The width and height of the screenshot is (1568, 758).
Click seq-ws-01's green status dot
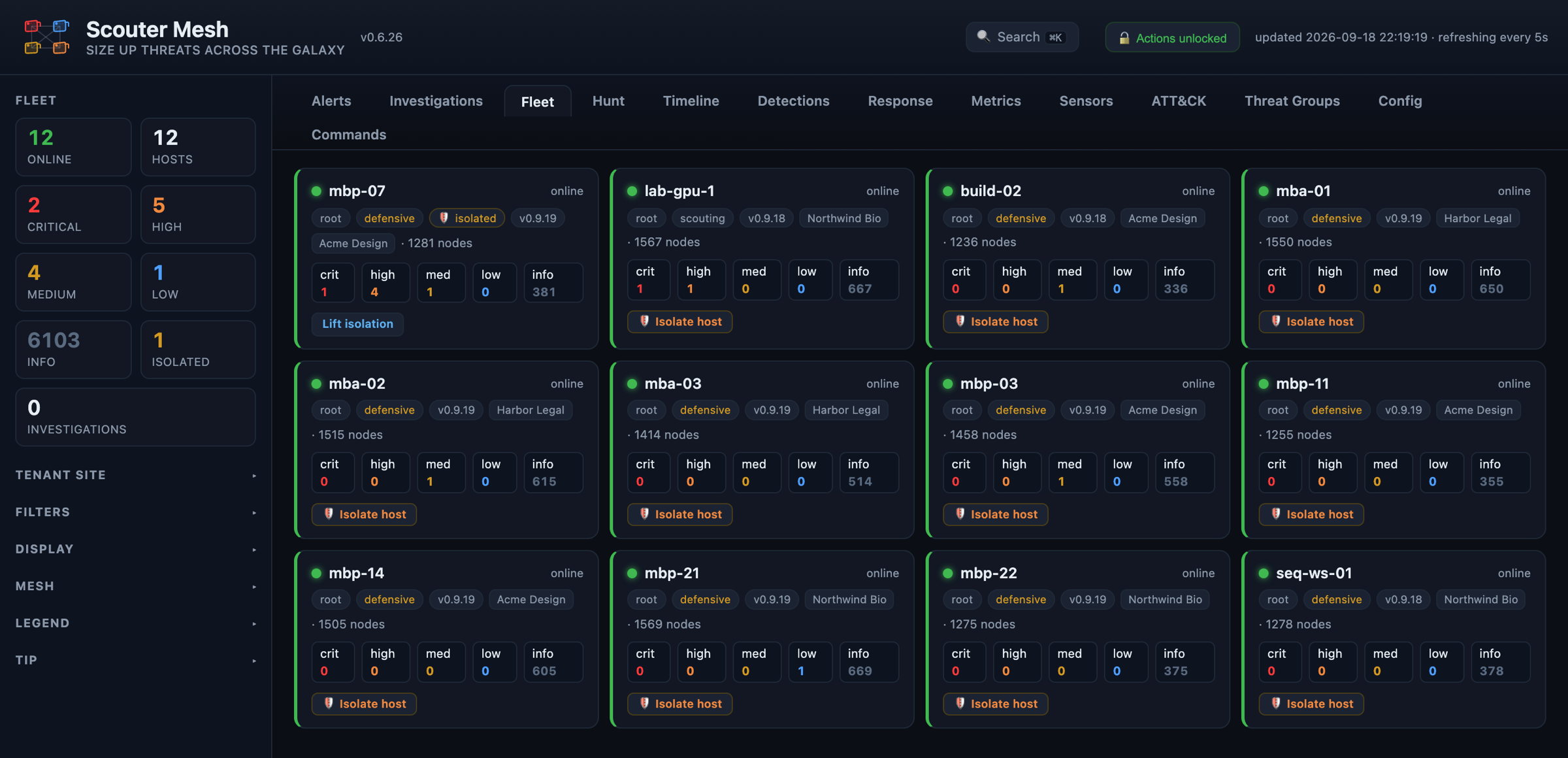(1264, 573)
